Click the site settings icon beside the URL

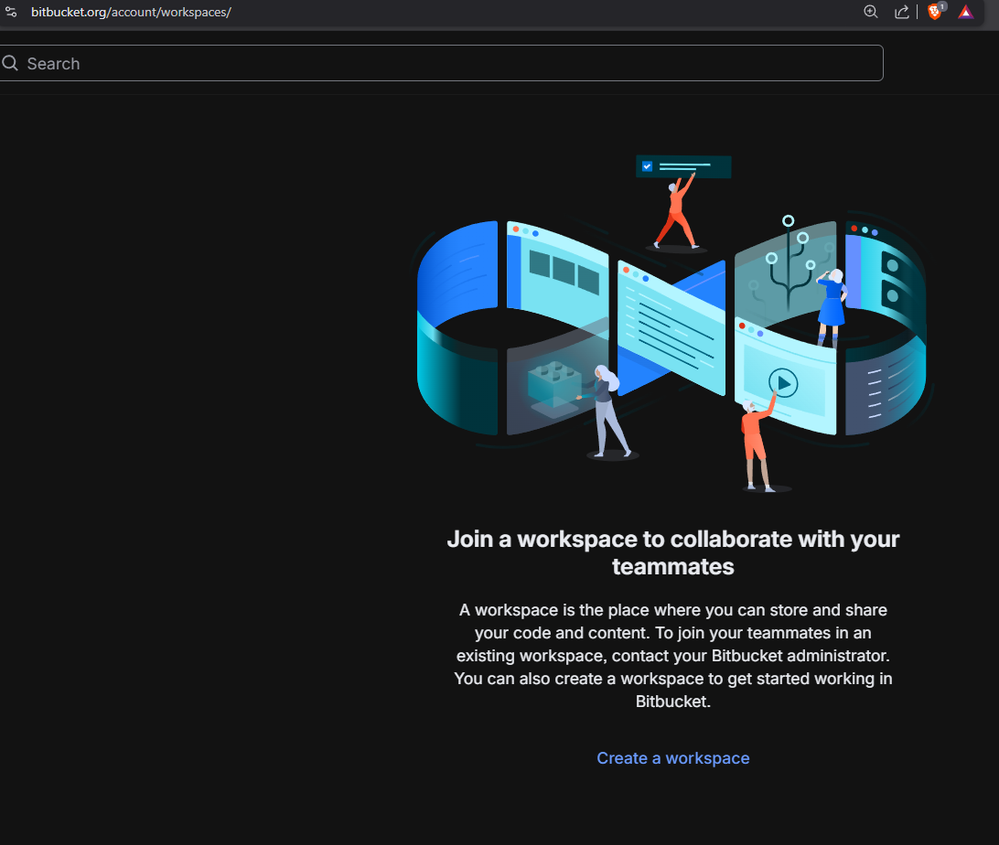tap(11, 12)
